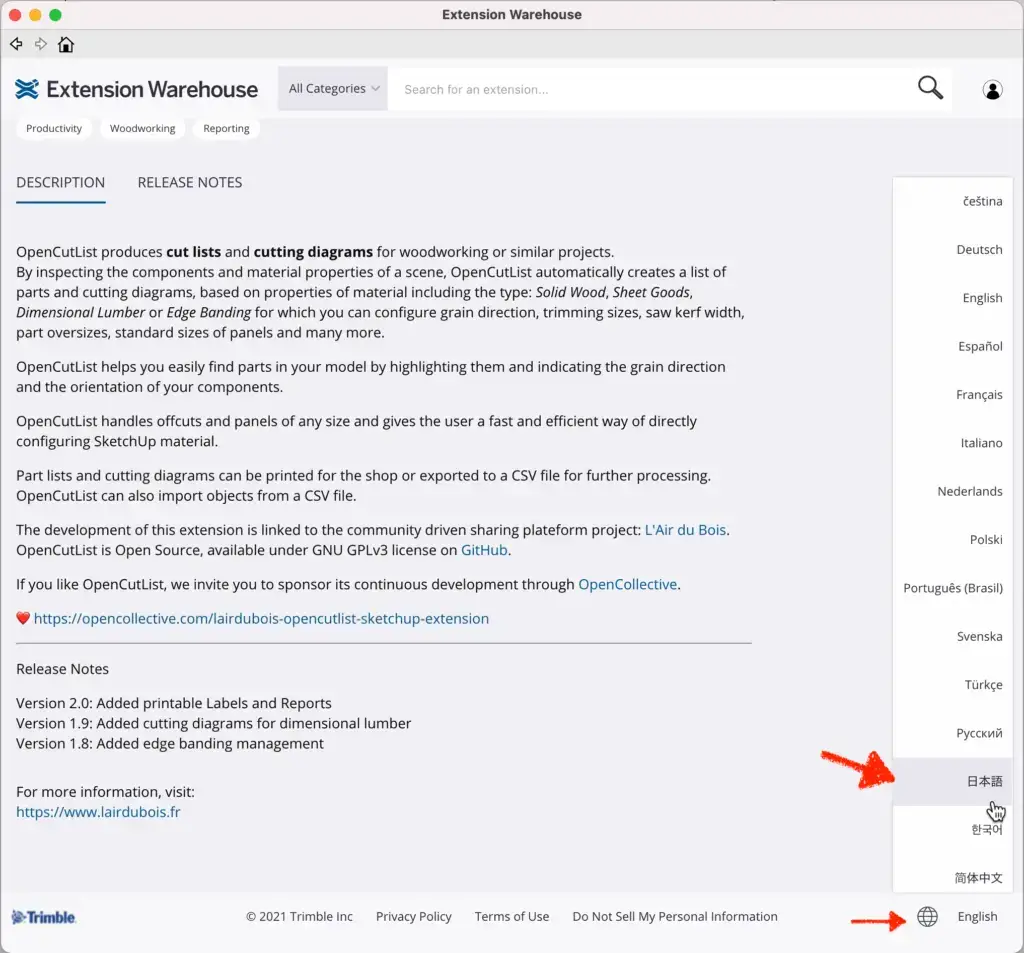Choose 한국어 from language menu
1024x953 pixels.
(x=953, y=830)
